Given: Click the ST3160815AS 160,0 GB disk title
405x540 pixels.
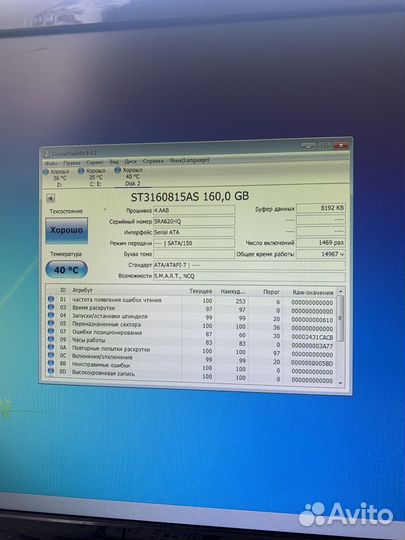Looking at the screenshot, I should [190, 197].
